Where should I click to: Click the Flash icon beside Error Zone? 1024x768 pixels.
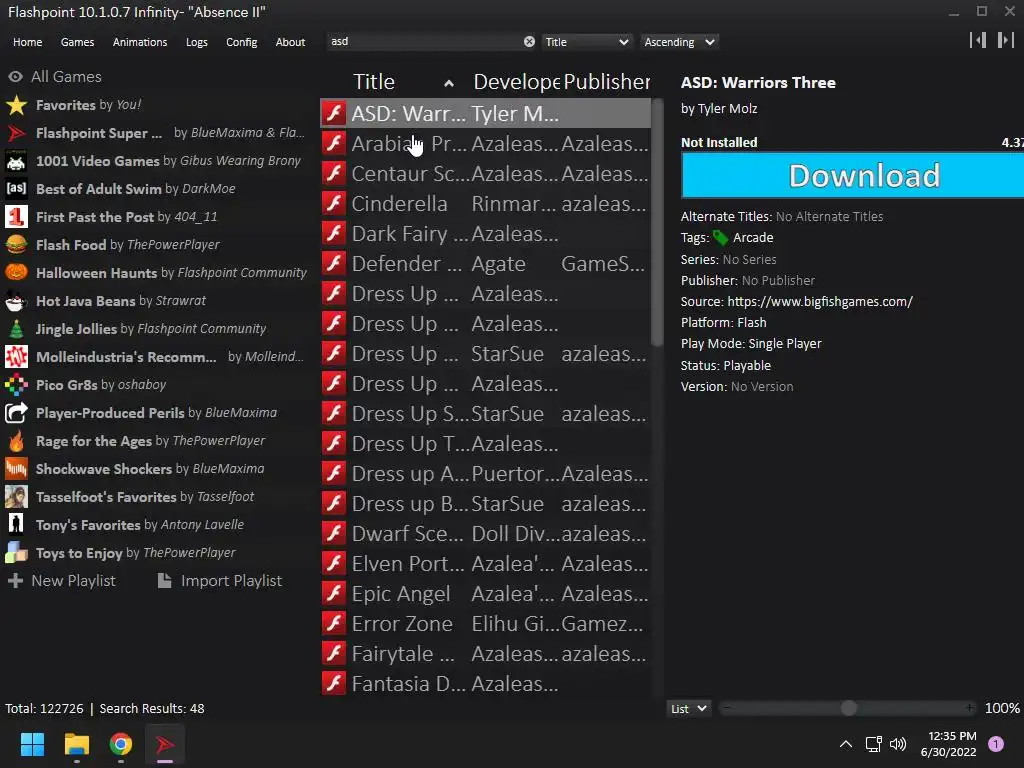point(334,624)
